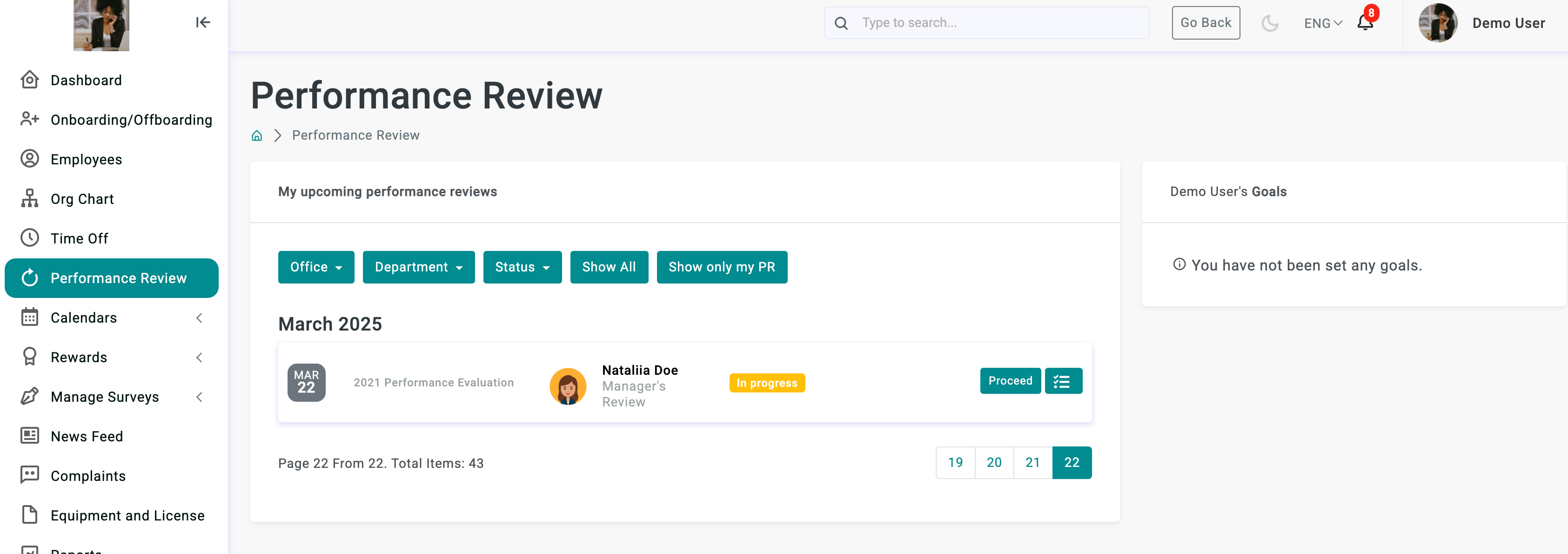Open notifications bell with 8 badge
The image size is (1568, 554).
1365,22
